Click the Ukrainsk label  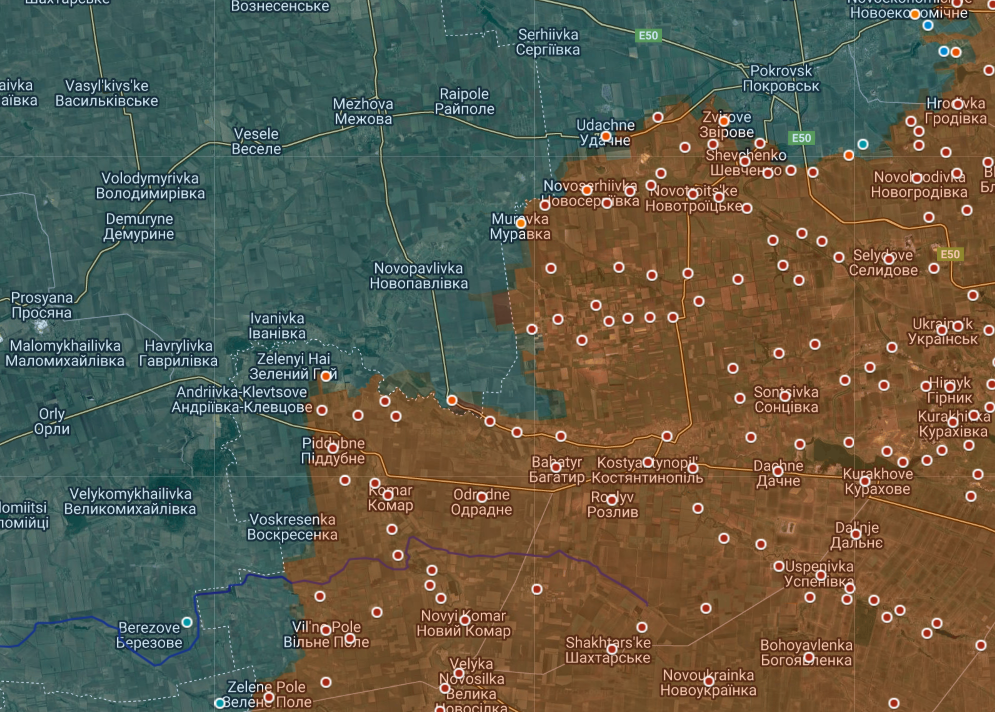943,331
